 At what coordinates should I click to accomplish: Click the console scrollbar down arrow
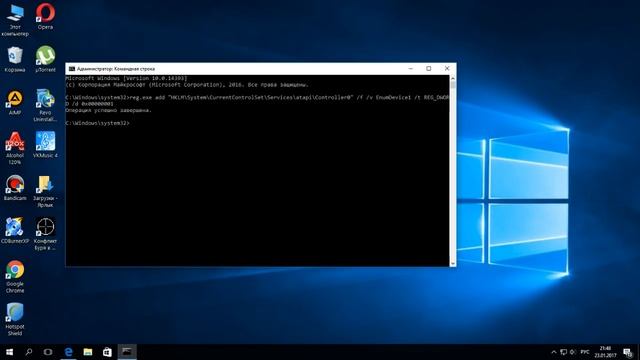453,264
